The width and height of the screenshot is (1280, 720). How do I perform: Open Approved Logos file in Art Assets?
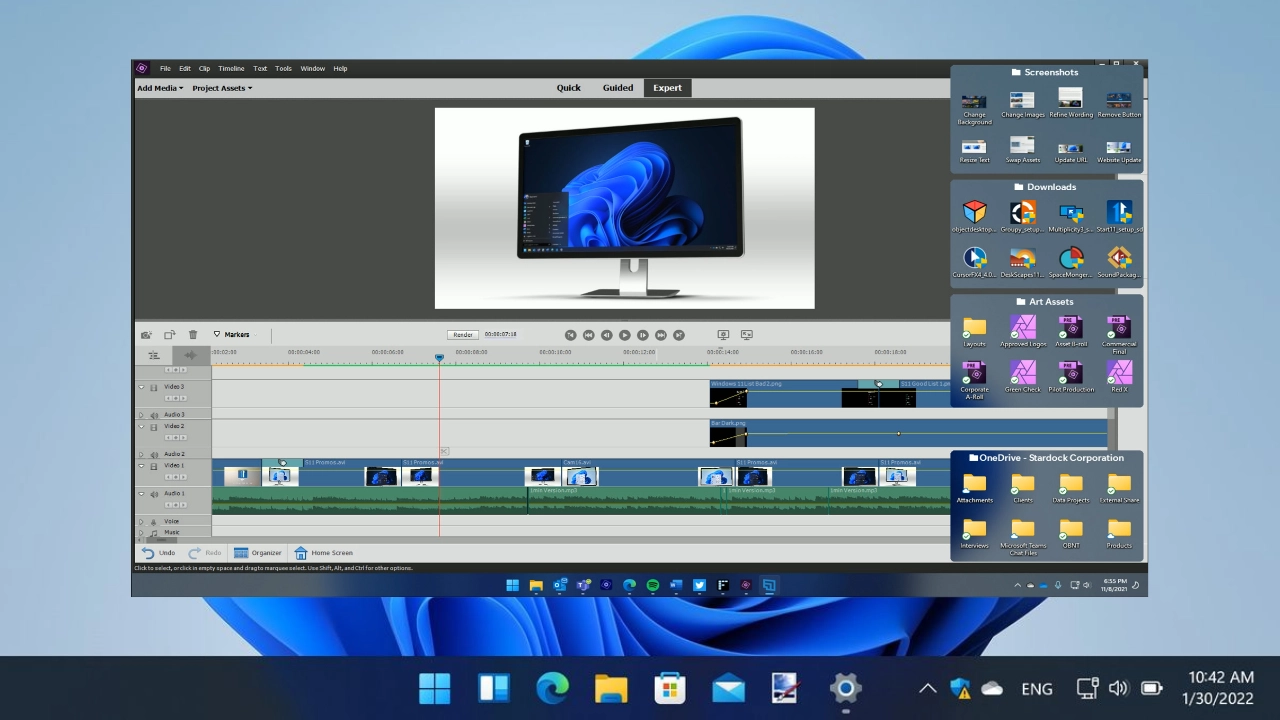click(1022, 331)
